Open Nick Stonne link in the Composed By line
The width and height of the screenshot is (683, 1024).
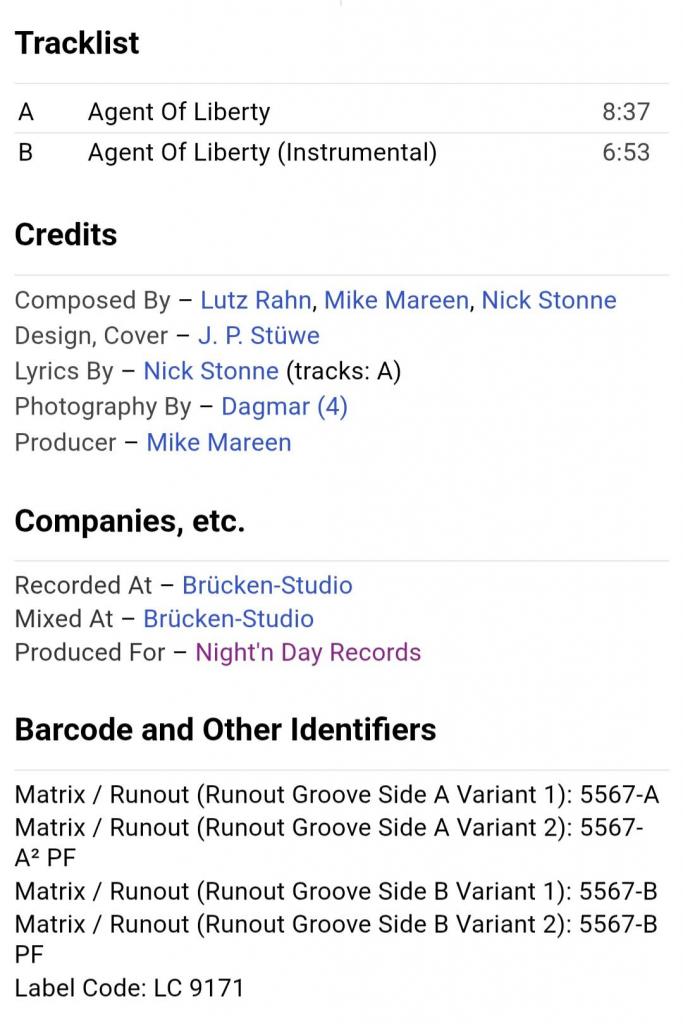548,301
